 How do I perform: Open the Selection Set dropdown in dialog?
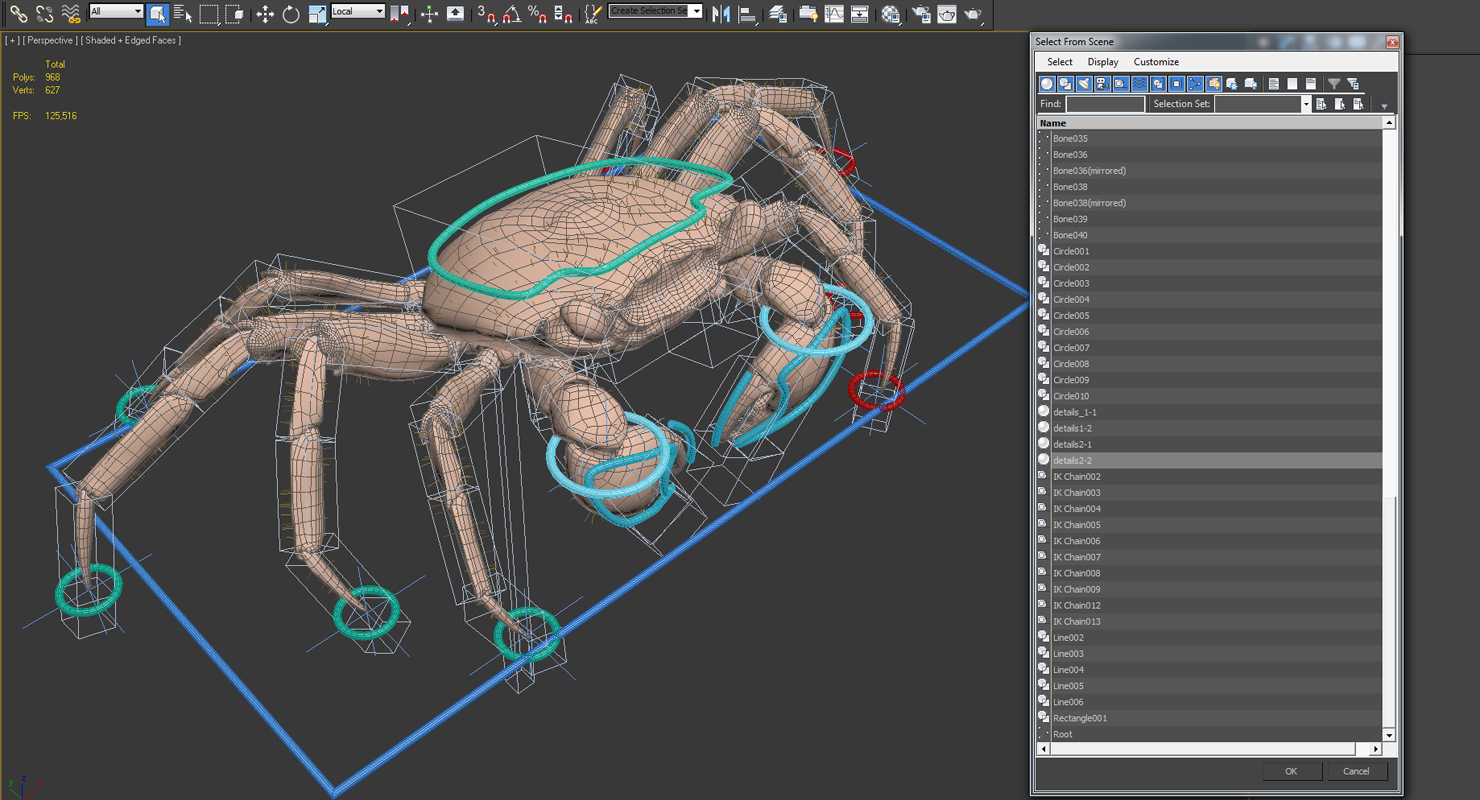[1305, 104]
